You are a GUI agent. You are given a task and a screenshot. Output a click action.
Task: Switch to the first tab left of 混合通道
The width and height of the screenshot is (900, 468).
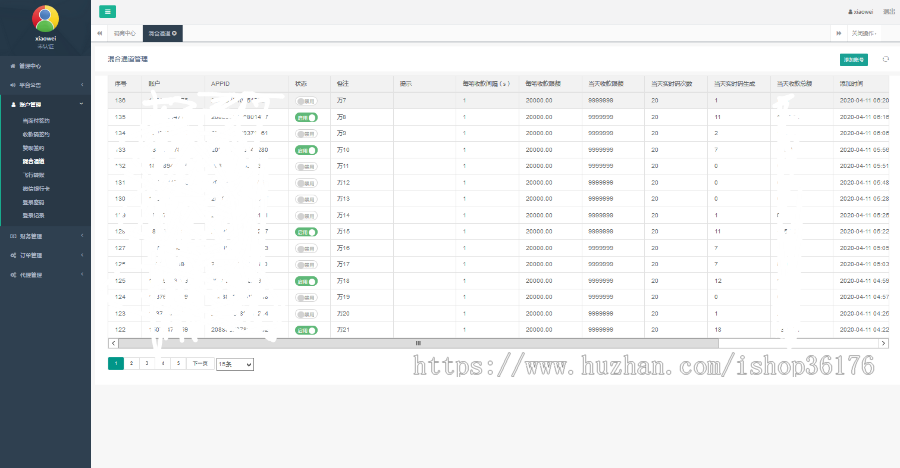[x=125, y=33]
